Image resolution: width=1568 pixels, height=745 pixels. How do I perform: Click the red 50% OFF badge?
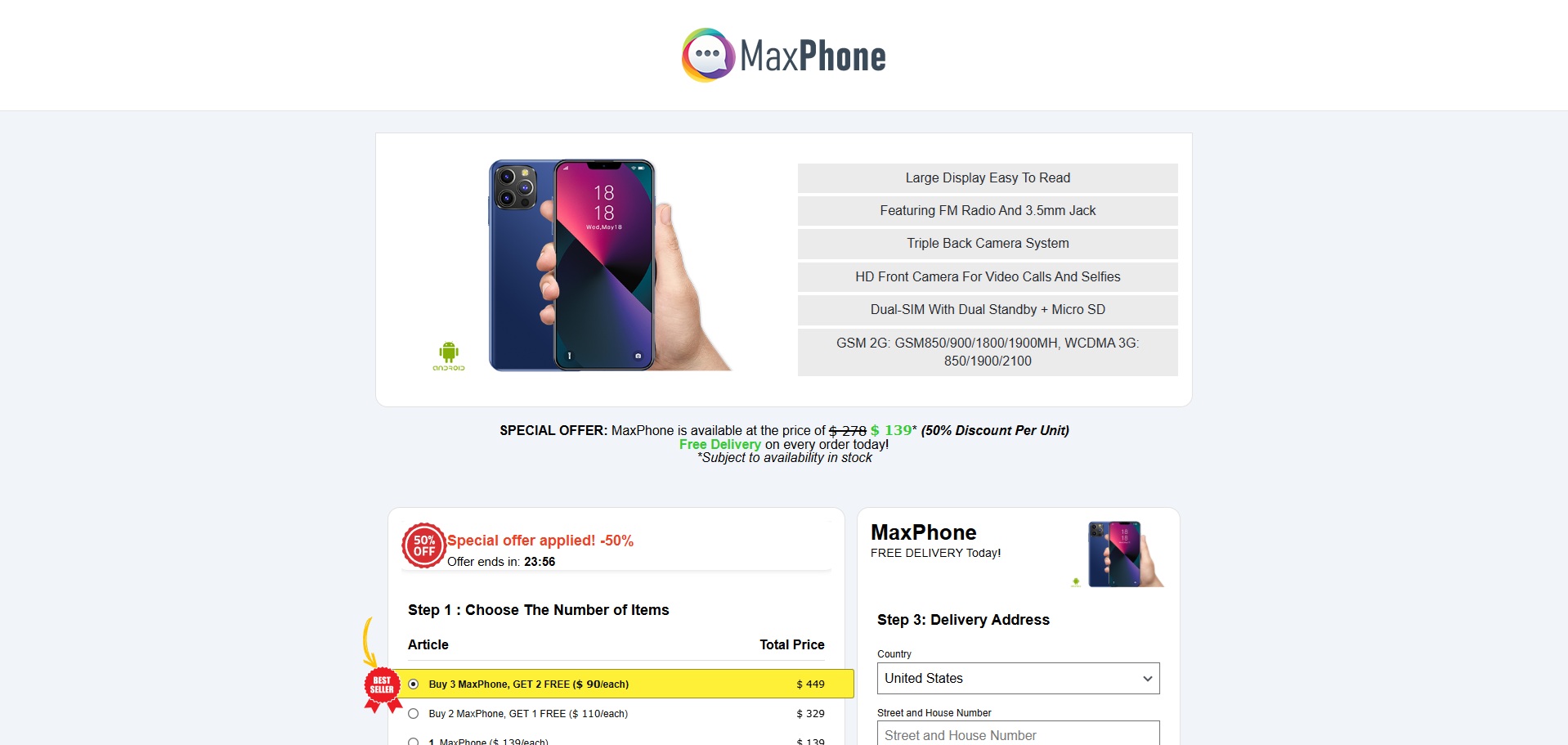[423, 545]
